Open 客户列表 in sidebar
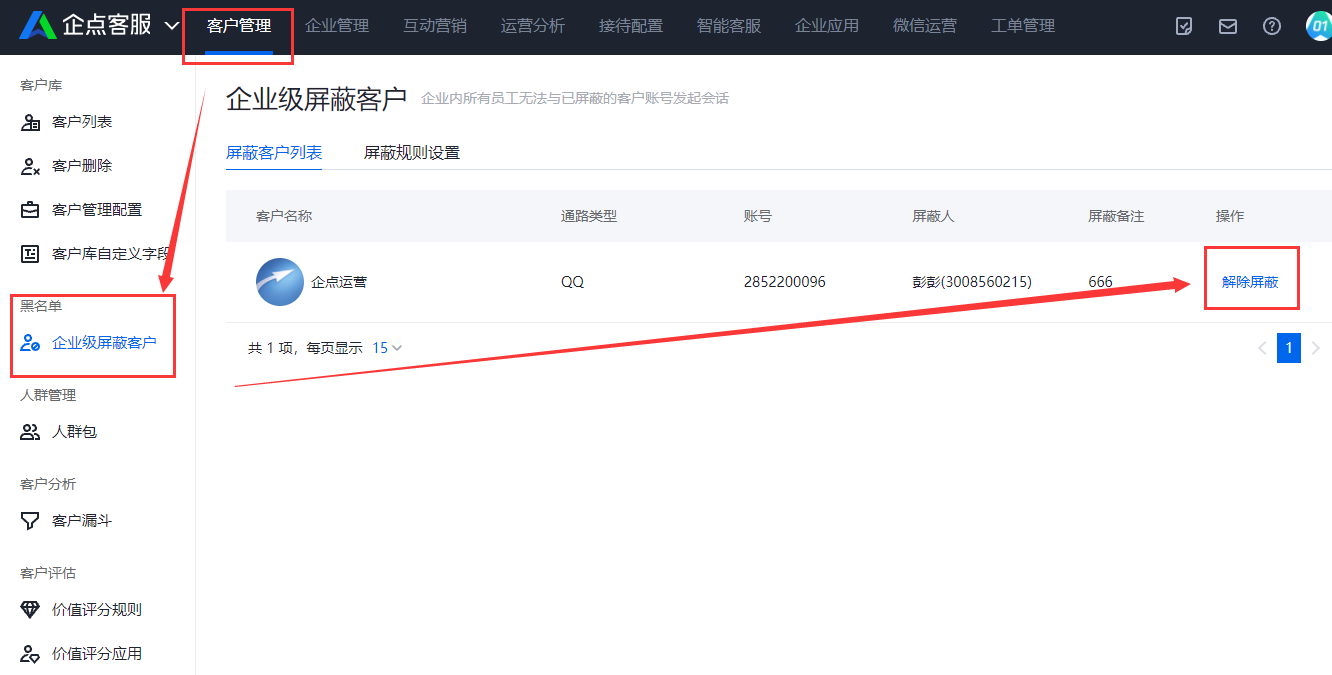Screen dimensions: 1332x675 click(x=82, y=122)
